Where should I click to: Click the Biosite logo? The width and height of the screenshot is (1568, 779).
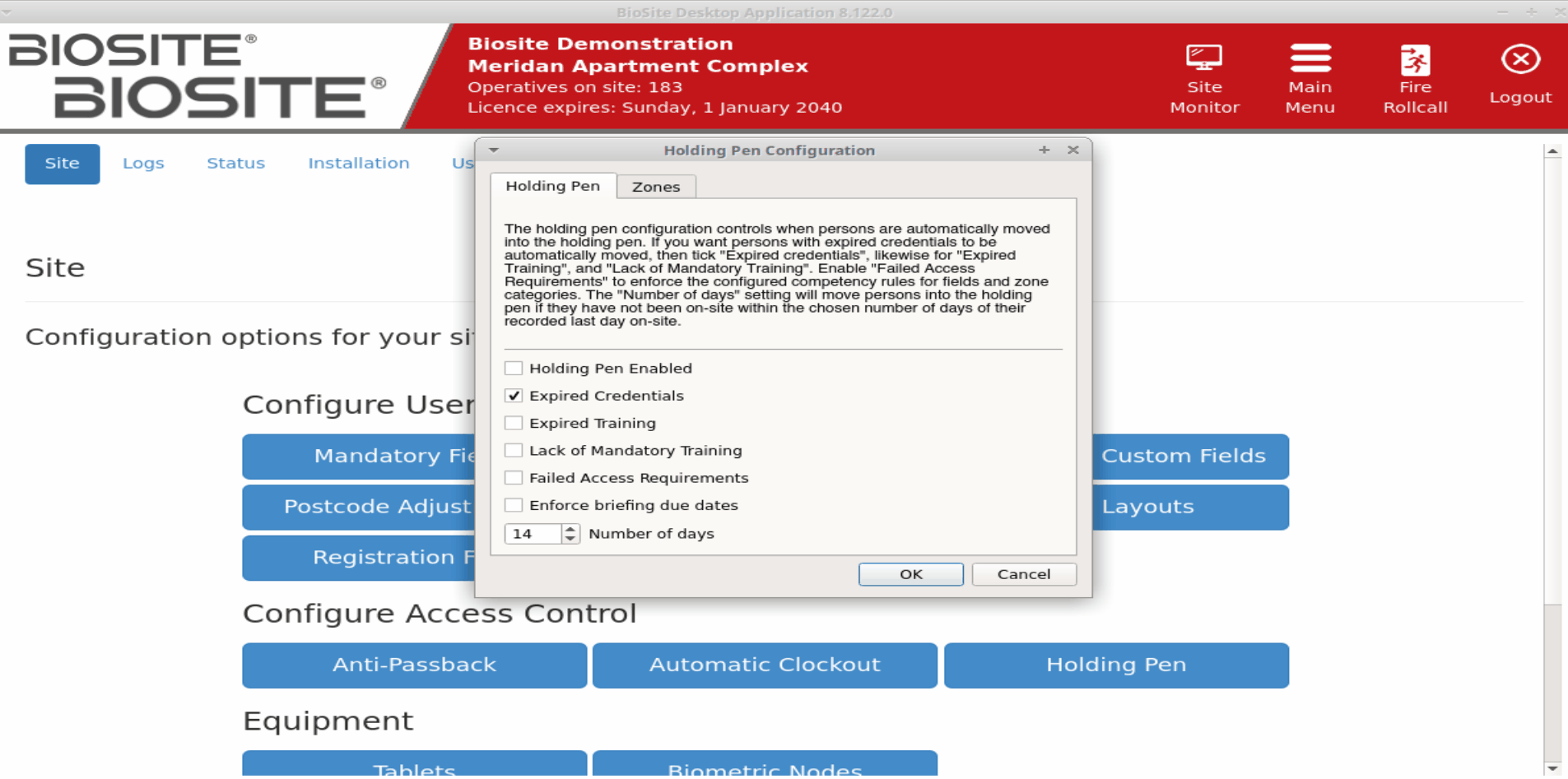(x=198, y=77)
